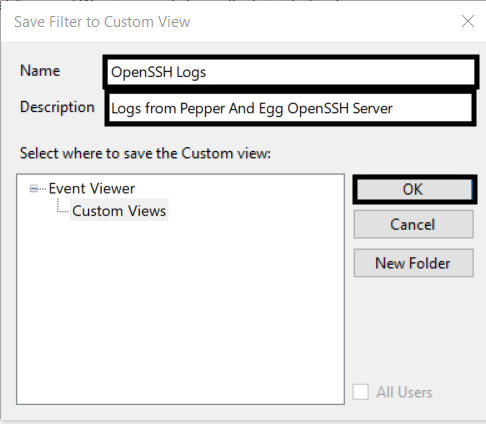Select the Event Viewer root node

pyautogui.click(x=92, y=189)
